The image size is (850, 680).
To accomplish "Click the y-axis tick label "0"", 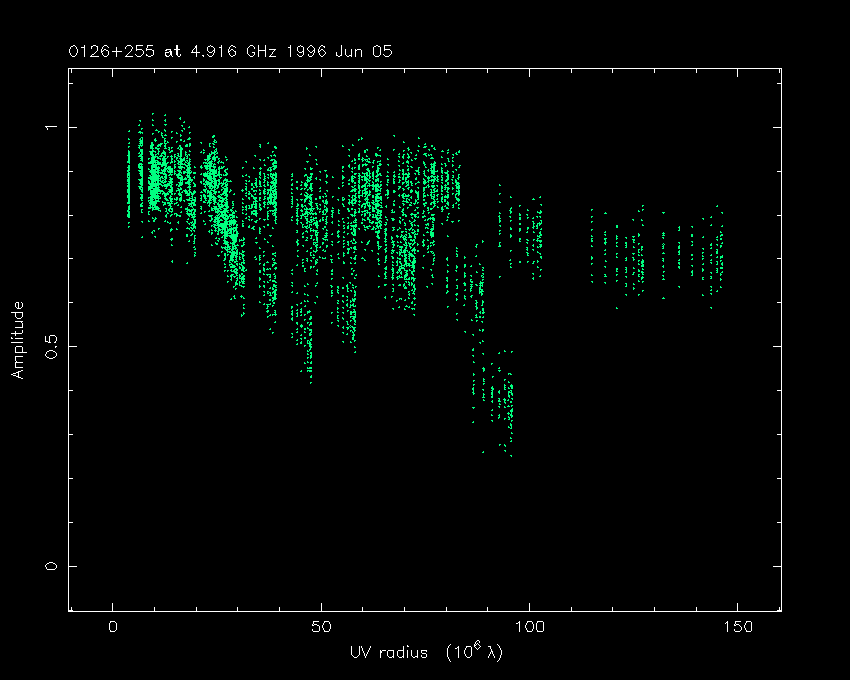I will [50, 566].
